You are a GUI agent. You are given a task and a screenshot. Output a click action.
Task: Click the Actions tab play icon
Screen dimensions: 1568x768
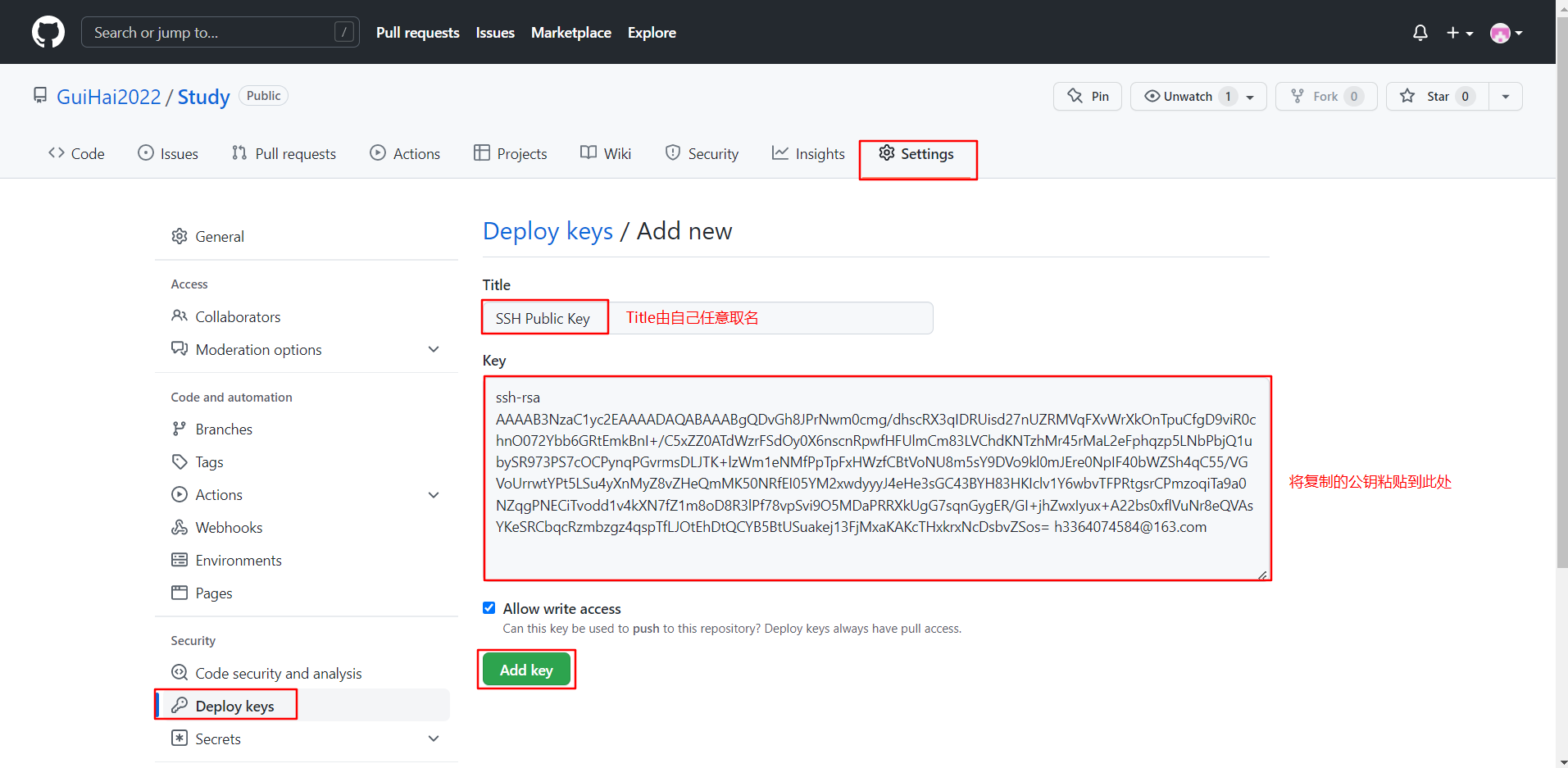click(x=378, y=153)
